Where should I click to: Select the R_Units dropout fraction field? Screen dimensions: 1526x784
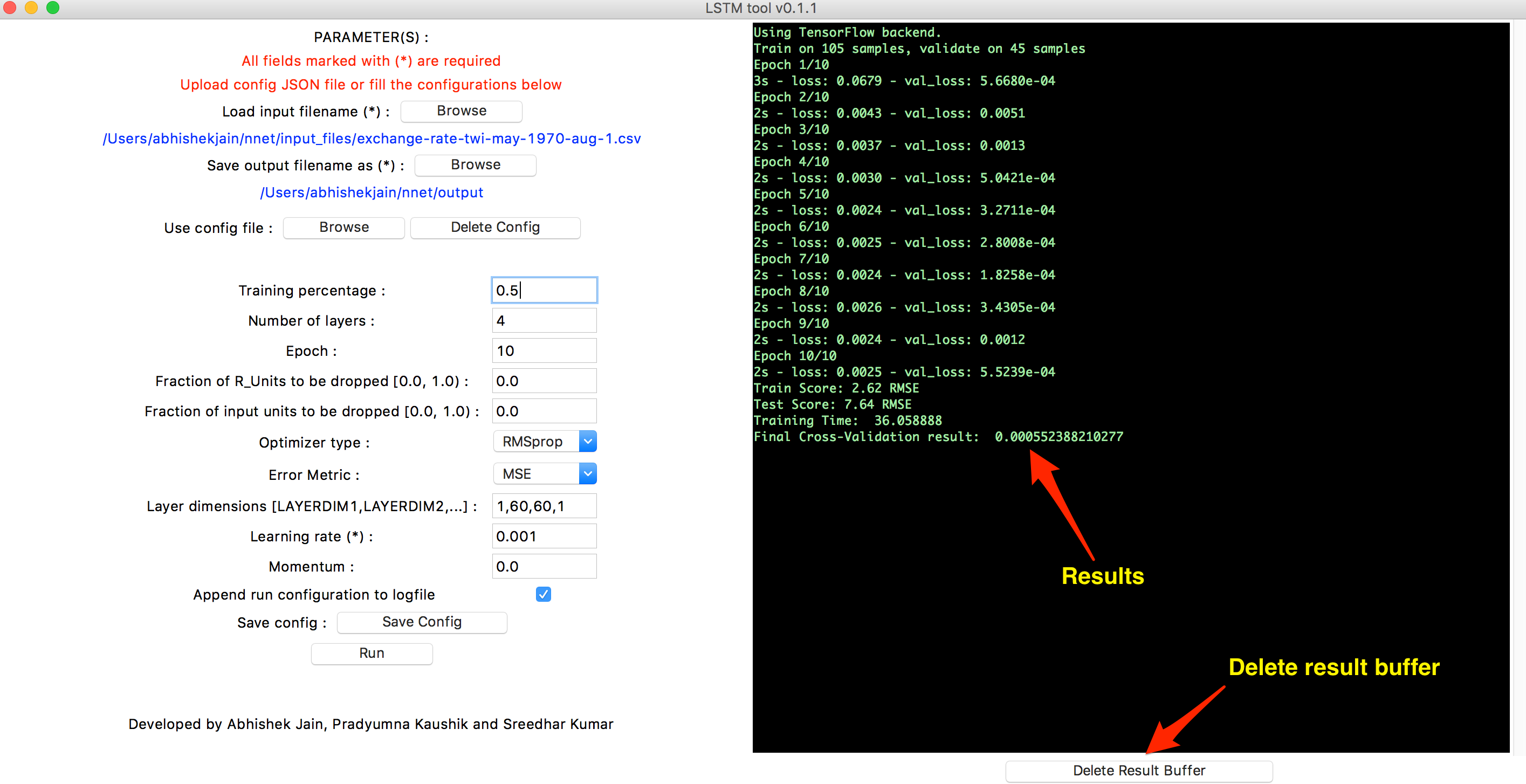click(x=544, y=381)
